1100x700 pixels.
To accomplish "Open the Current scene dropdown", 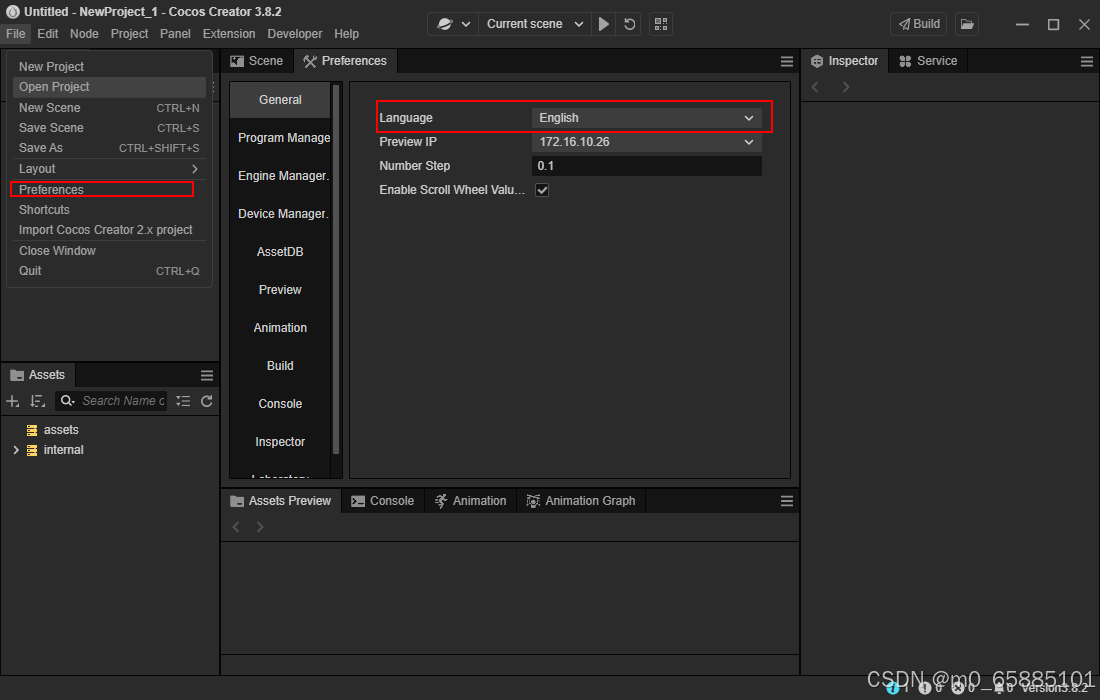I will coord(535,24).
